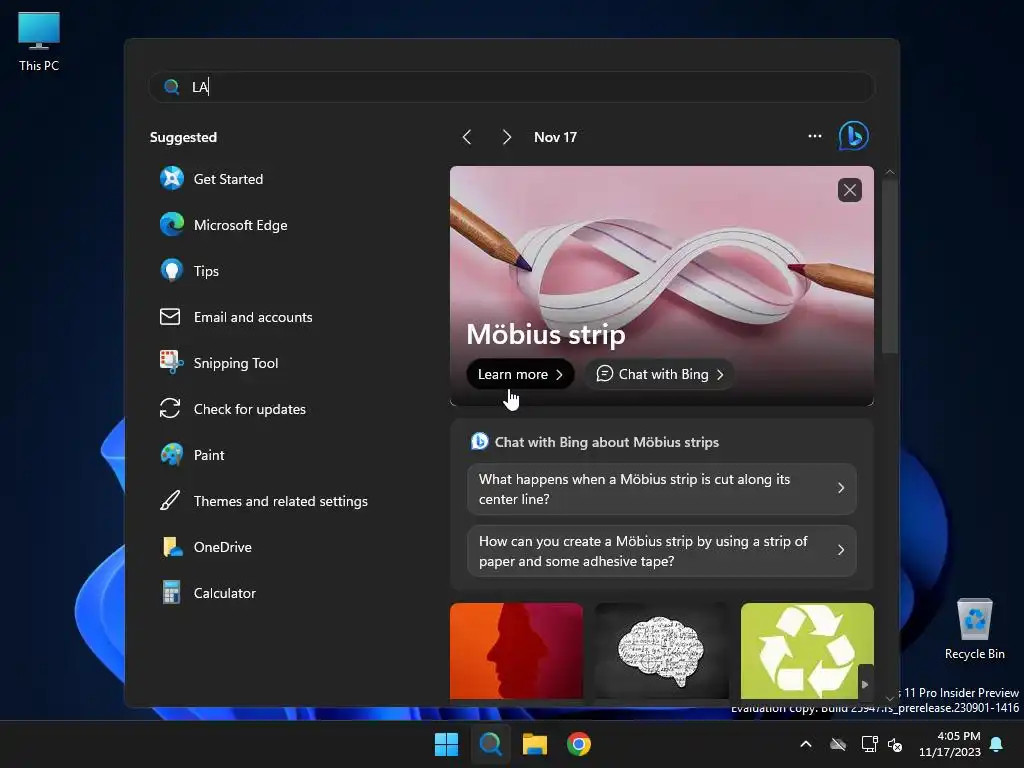Screen dimensions: 1024x768
Task: Open File Explorer from the taskbar
Action: tap(534, 744)
